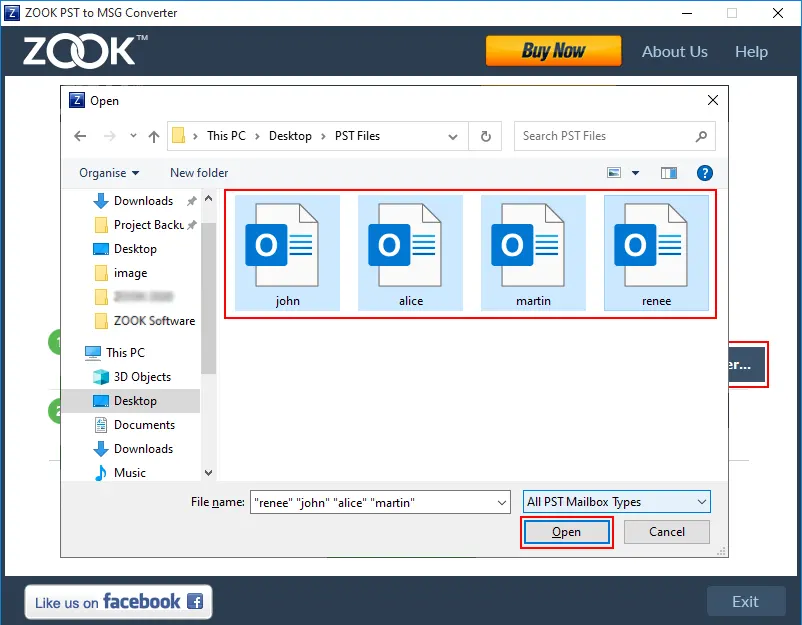This screenshot has height=625, width=802.
Task: Click the This PC monitor icon
Action: point(93,352)
